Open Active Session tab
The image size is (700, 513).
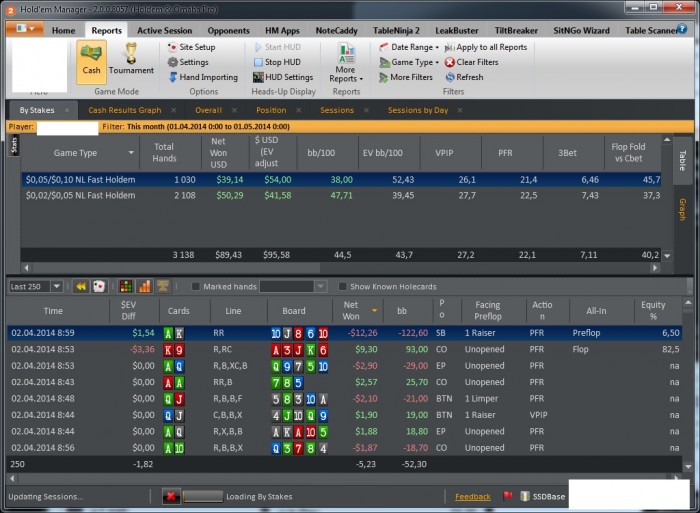click(x=164, y=30)
